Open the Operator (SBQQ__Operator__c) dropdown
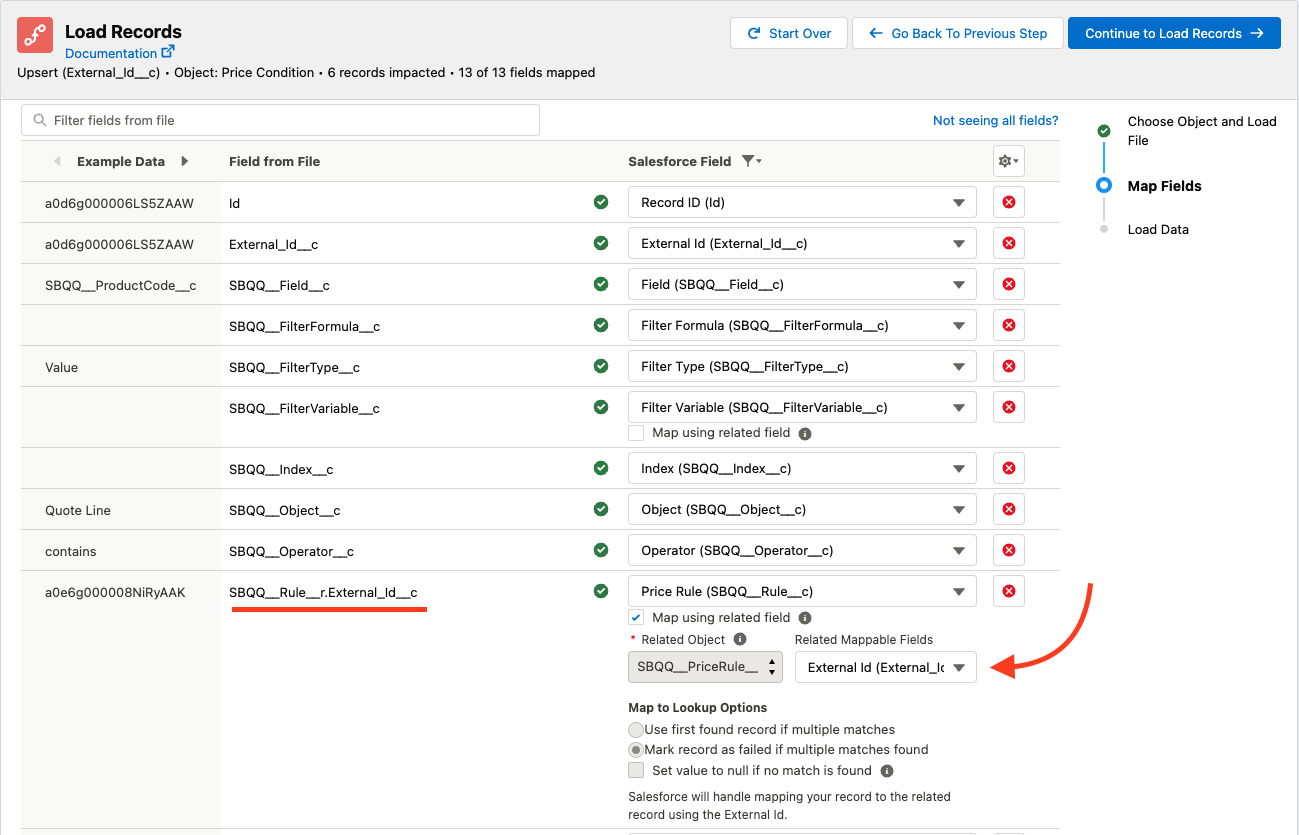 click(802, 550)
